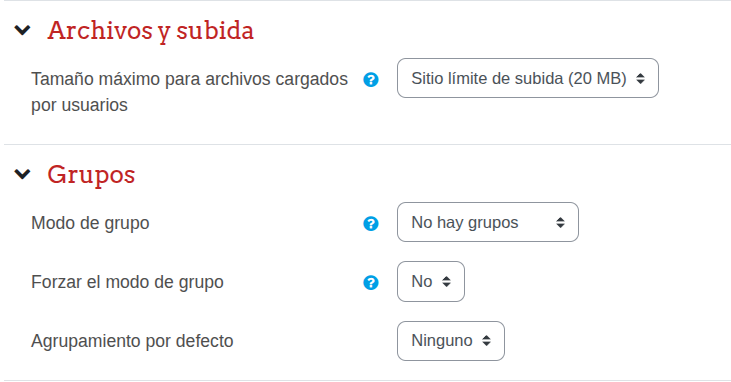Open help for Tamaño máximo para archivos
The image size is (731, 382).
pyautogui.click(x=371, y=80)
